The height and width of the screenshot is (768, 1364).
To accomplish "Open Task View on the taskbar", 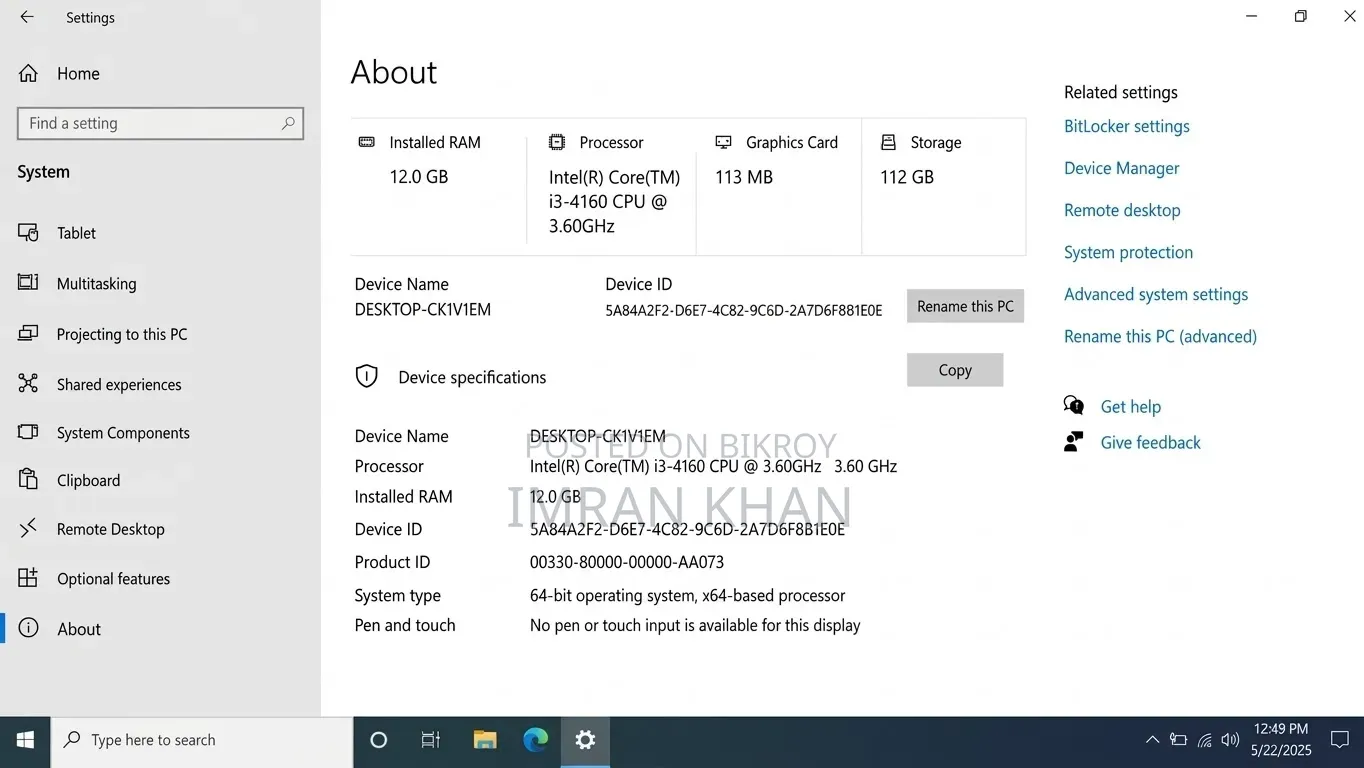I will (x=431, y=740).
